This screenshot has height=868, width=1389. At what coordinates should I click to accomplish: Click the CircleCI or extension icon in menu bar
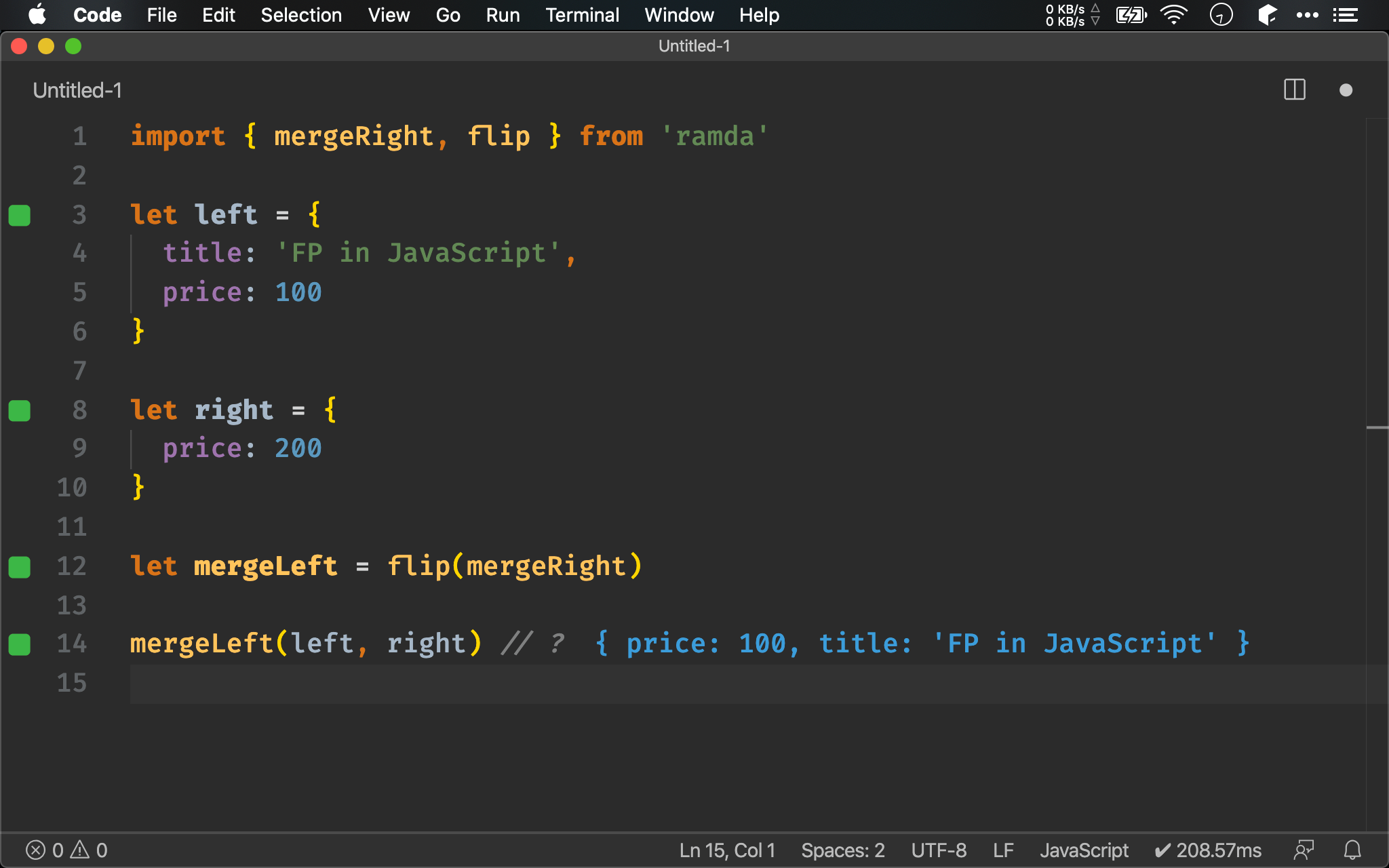(1222, 14)
